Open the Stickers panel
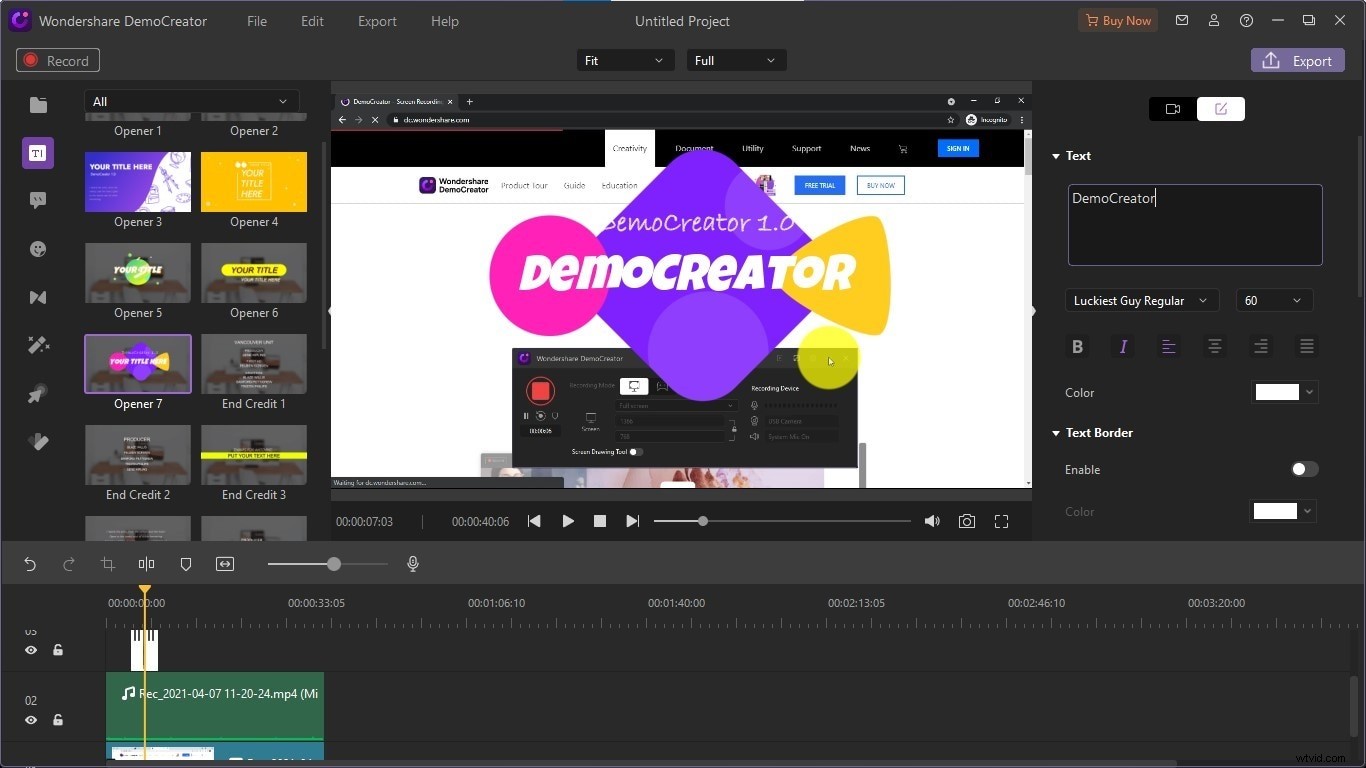 [38, 249]
